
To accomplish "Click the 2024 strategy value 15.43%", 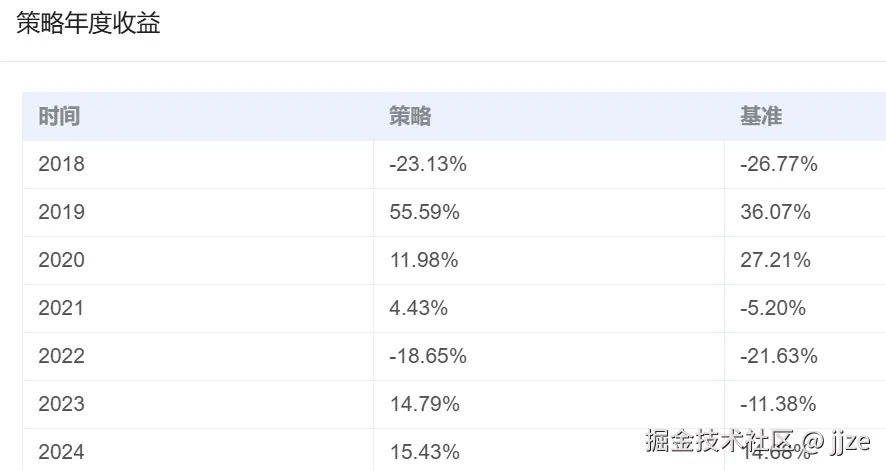I will pyautogui.click(x=424, y=452).
